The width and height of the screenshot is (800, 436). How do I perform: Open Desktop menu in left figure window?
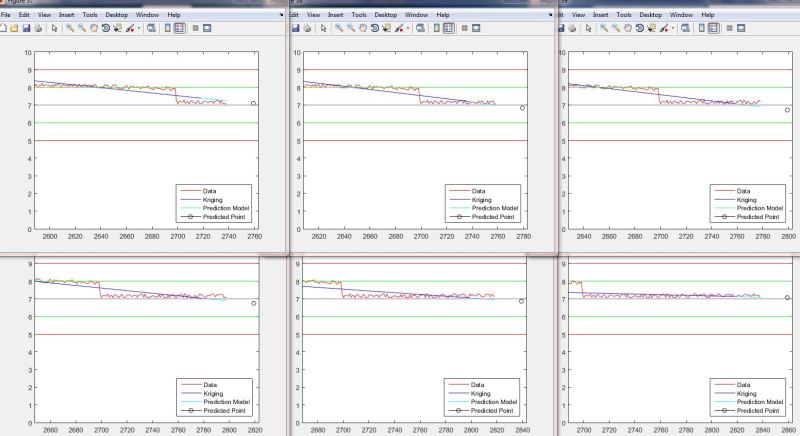[116, 15]
